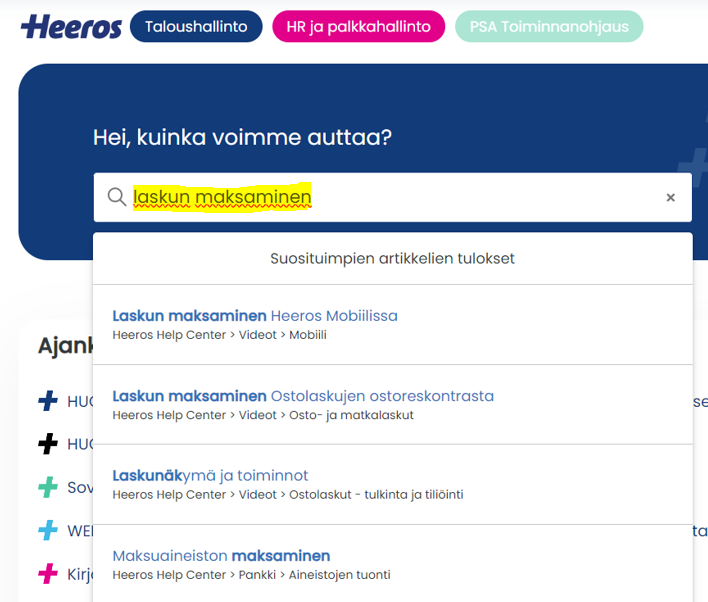Click breadcrumb text 'Heeros Help Center > Videot > Mobiili'

click(x=219, y=335)
